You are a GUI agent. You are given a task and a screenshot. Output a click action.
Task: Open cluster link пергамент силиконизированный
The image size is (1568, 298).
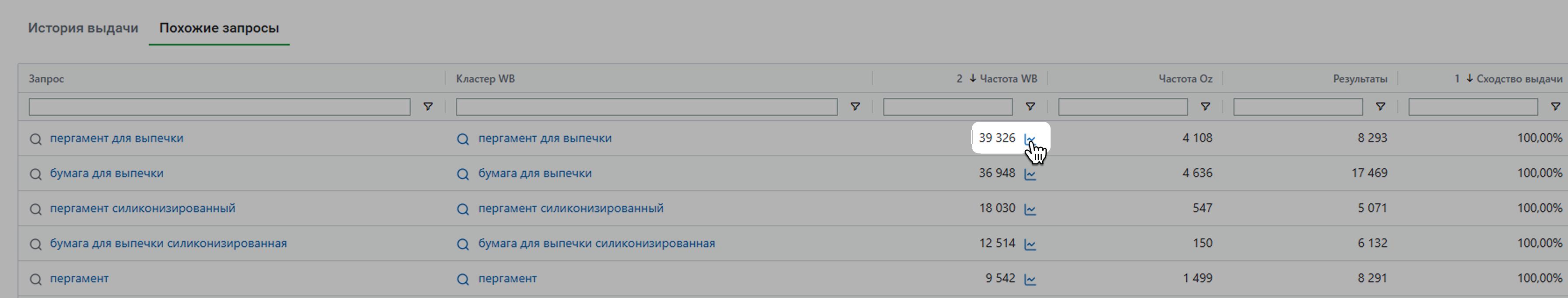(x=570, y=209)
